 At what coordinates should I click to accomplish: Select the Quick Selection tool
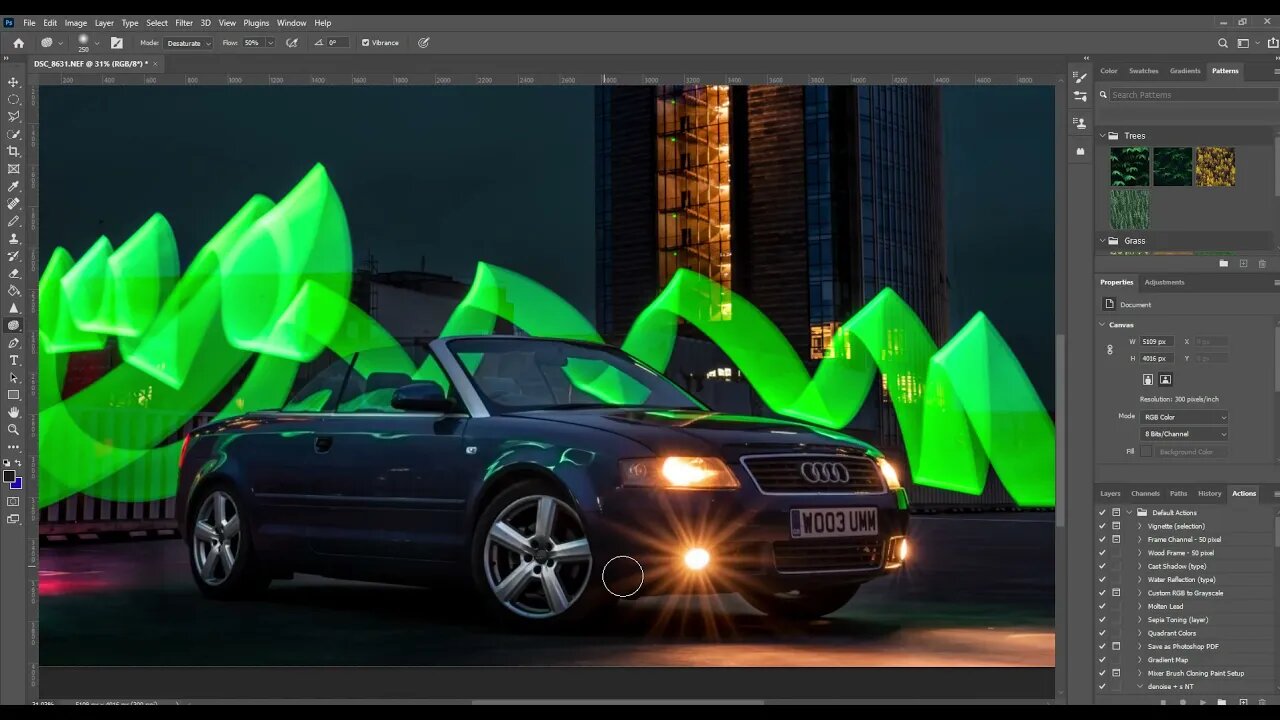pos(14,134)
